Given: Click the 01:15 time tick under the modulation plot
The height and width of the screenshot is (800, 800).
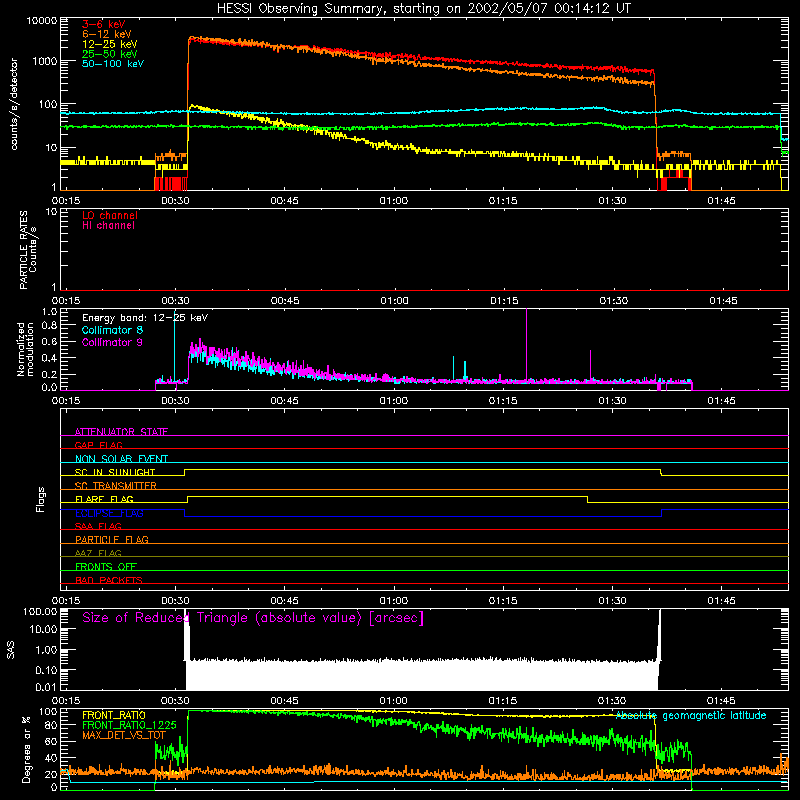Looking at the screenshot, I should 503,401.
